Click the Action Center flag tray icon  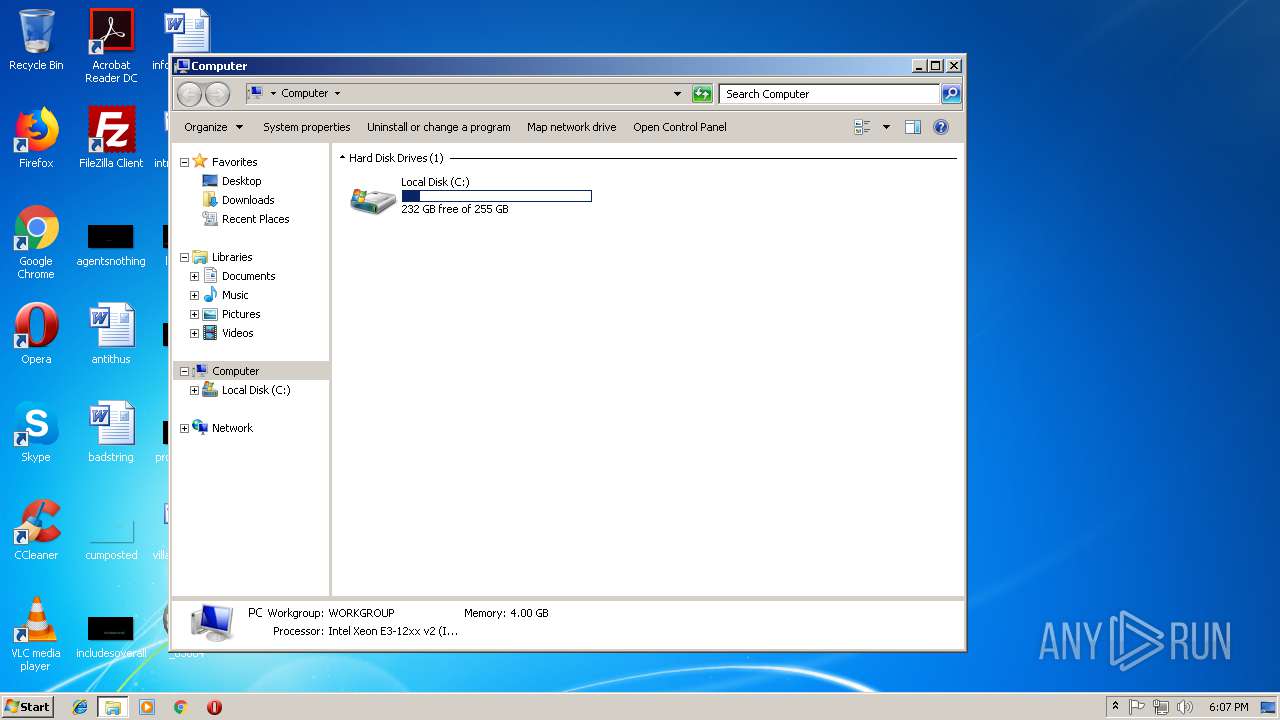(x=1137, y=707)
